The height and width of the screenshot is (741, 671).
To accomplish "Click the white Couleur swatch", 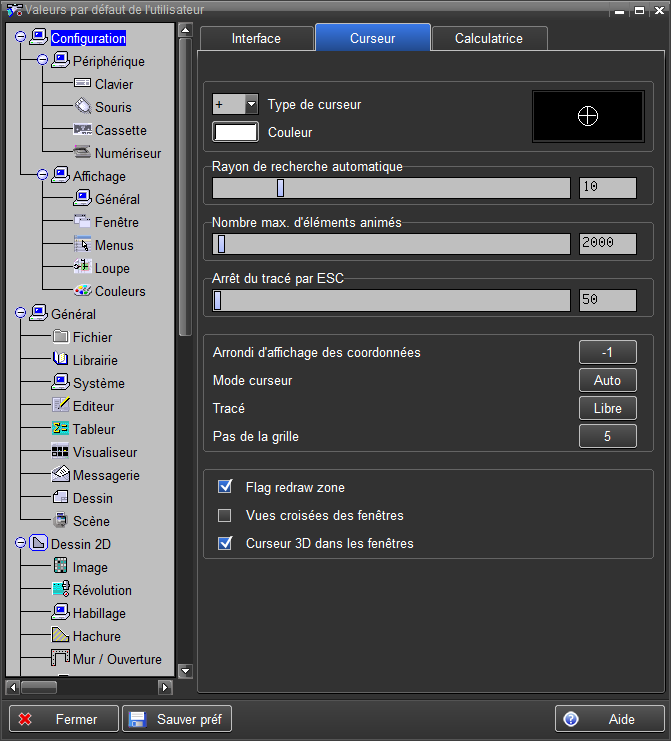I will click(x=236, y=132).
